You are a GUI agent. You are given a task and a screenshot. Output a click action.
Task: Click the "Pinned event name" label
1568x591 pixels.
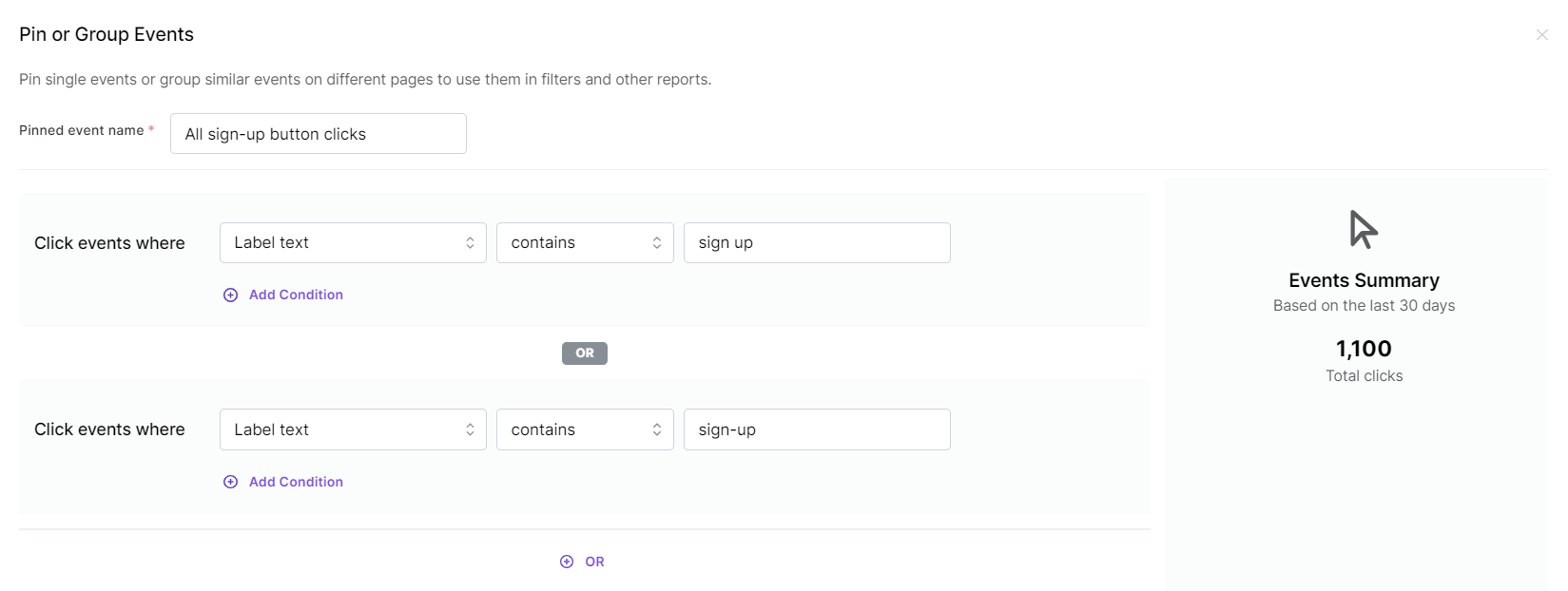pos(82,130)
